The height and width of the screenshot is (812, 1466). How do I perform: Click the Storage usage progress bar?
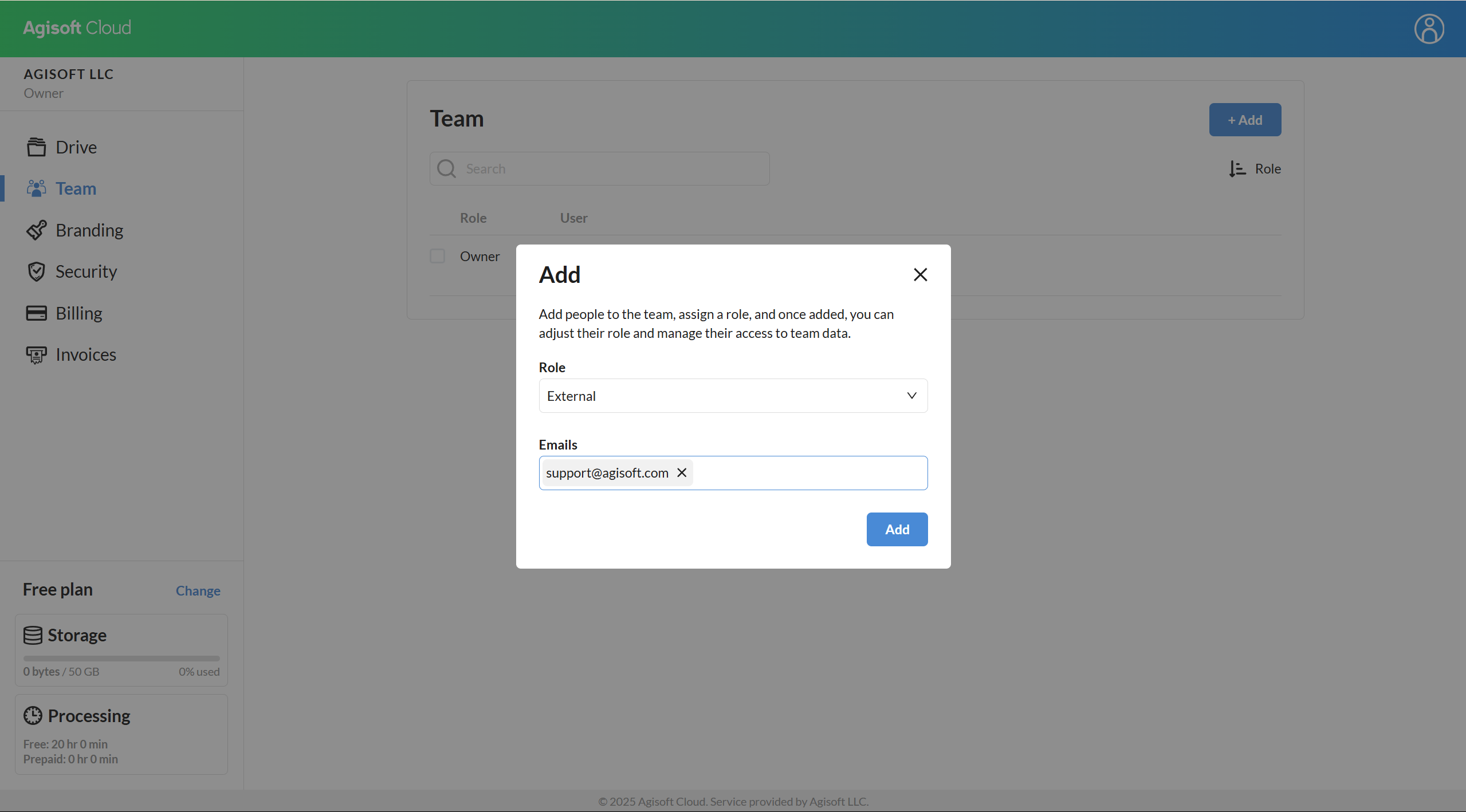[x=121, y=658]
